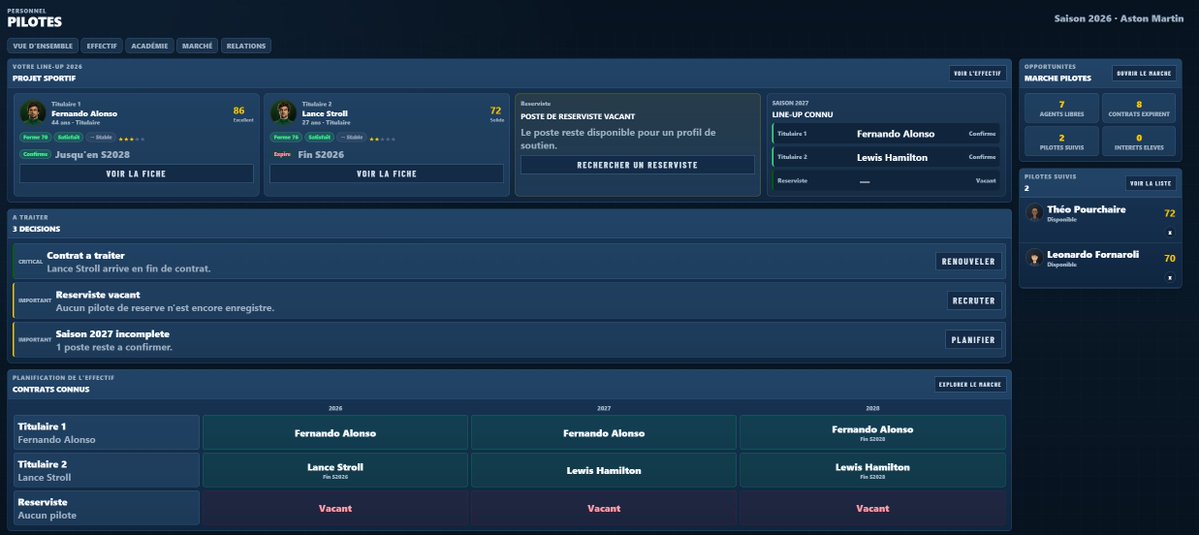The image size is (1199, 535).
Task: Open Théo Pourchaire's name
Action: [1086, 209]
